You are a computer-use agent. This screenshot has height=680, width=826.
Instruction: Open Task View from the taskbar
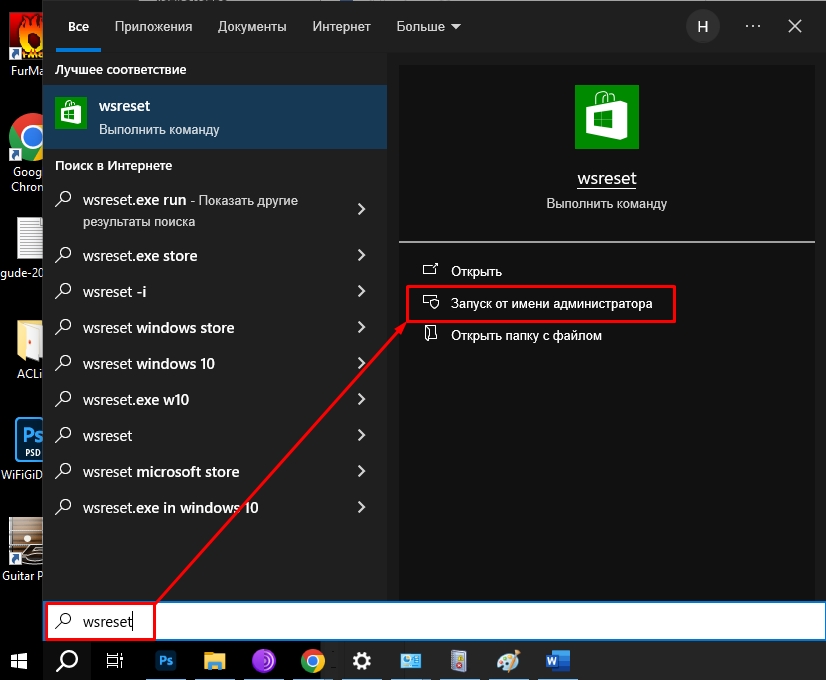[114, 661]
